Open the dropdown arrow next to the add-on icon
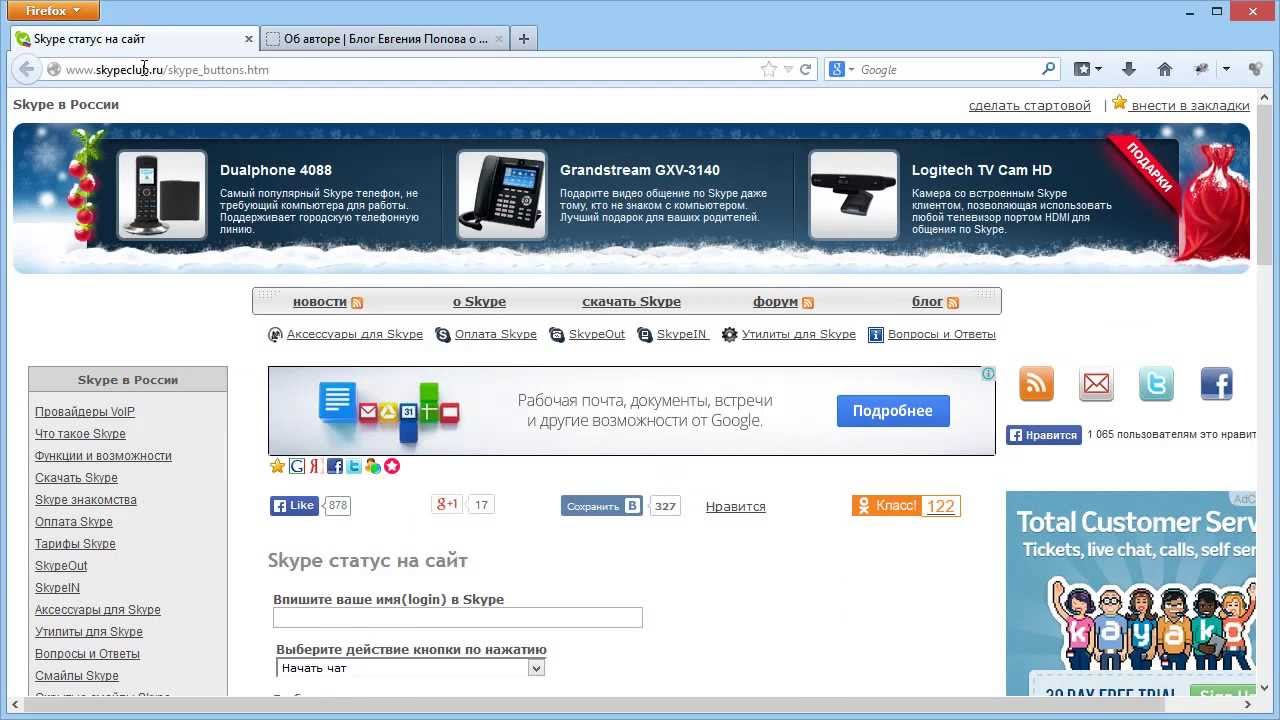The height and width of the screenshot is (720, 1280). (1226, 69)
